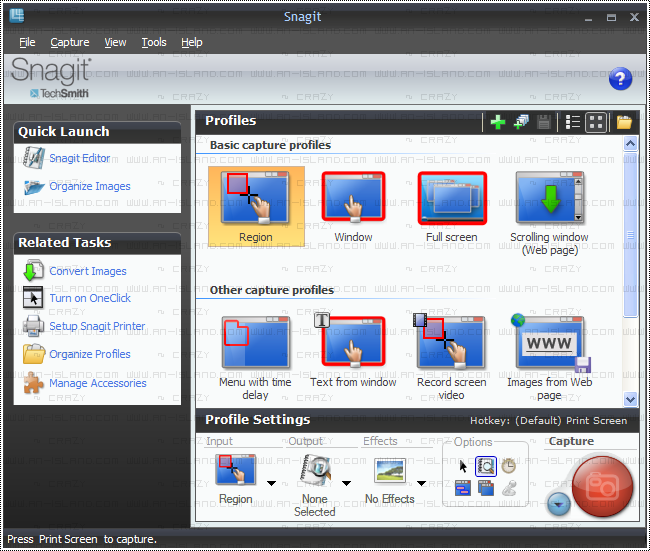Click the Setup Snagit Printer icon
The image size is (650, 551).
click(34, 326)
